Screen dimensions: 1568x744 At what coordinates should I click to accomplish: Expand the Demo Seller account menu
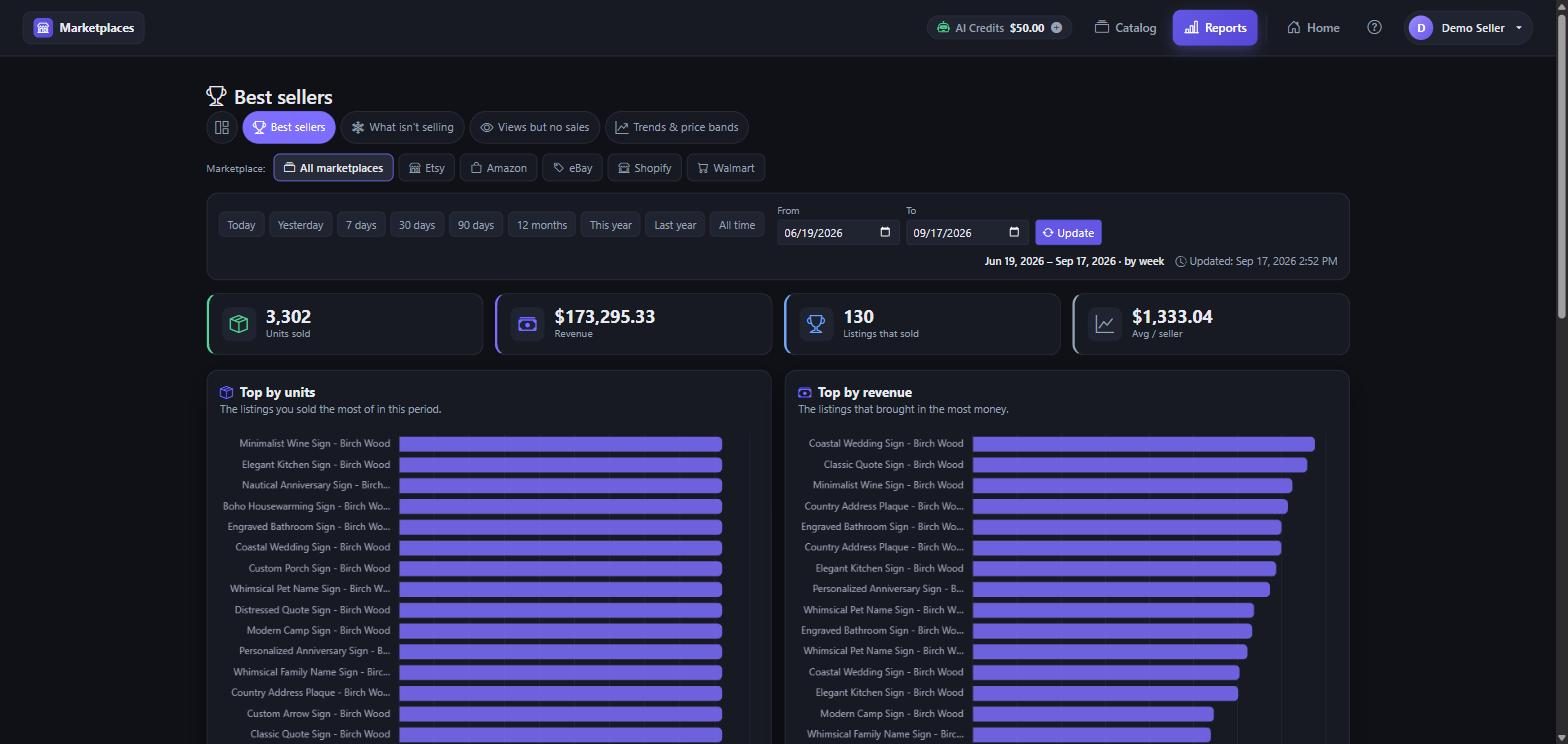[x=1469, y=28]
